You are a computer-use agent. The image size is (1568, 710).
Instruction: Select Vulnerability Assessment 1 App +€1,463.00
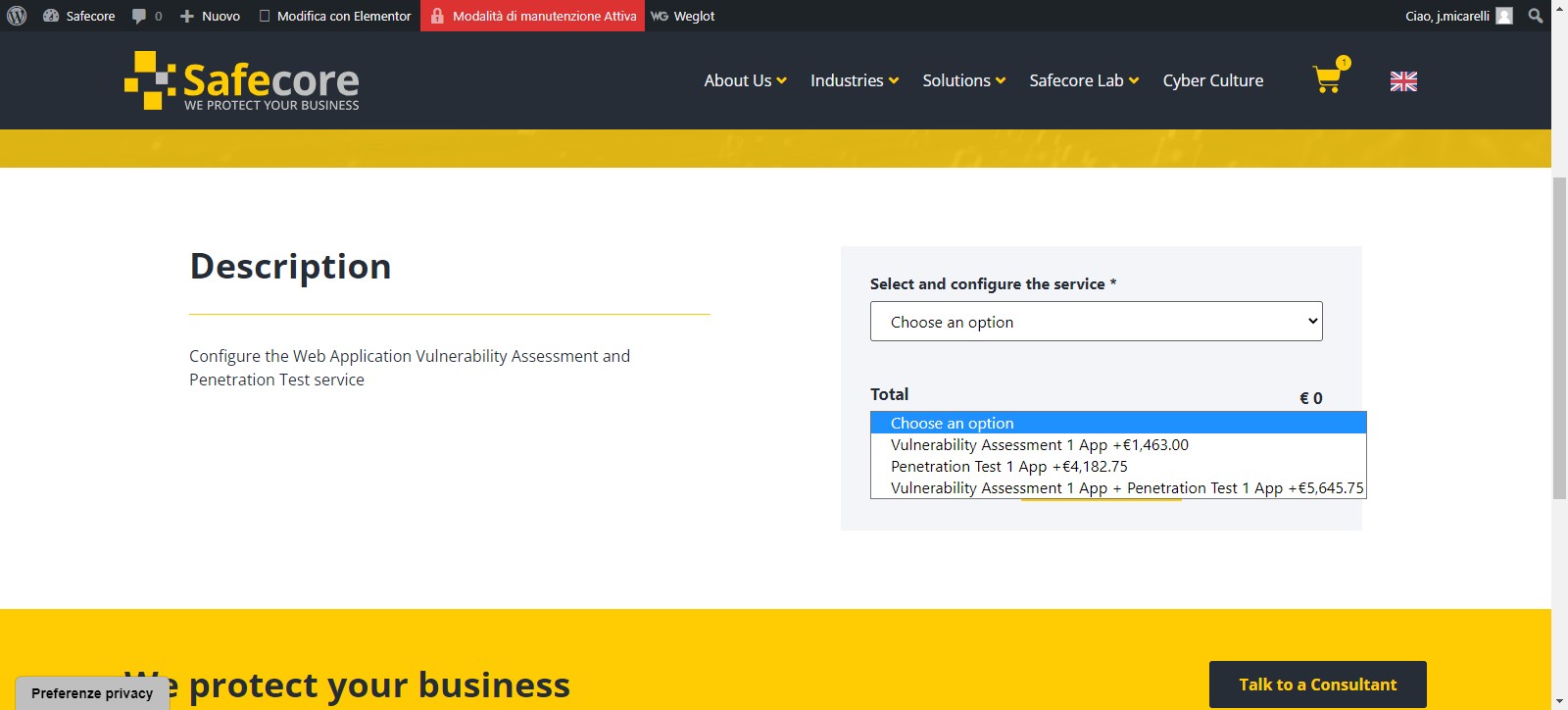click(1118, 444)
